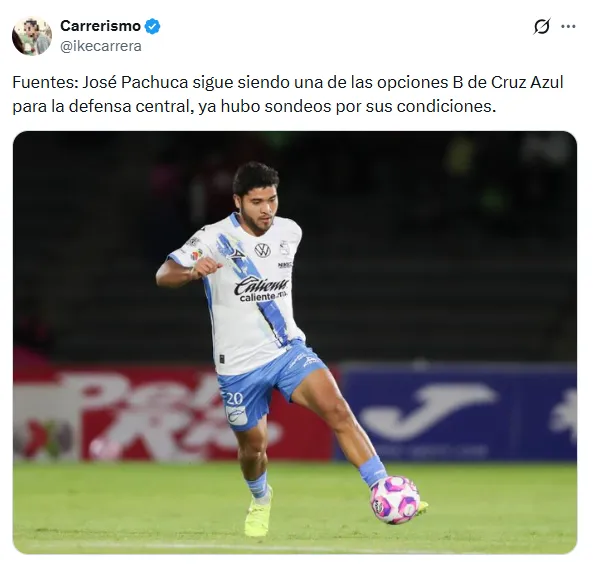Open Carrerismo's profile avatar
The image size is (593, 567).
tap(32, 36)
